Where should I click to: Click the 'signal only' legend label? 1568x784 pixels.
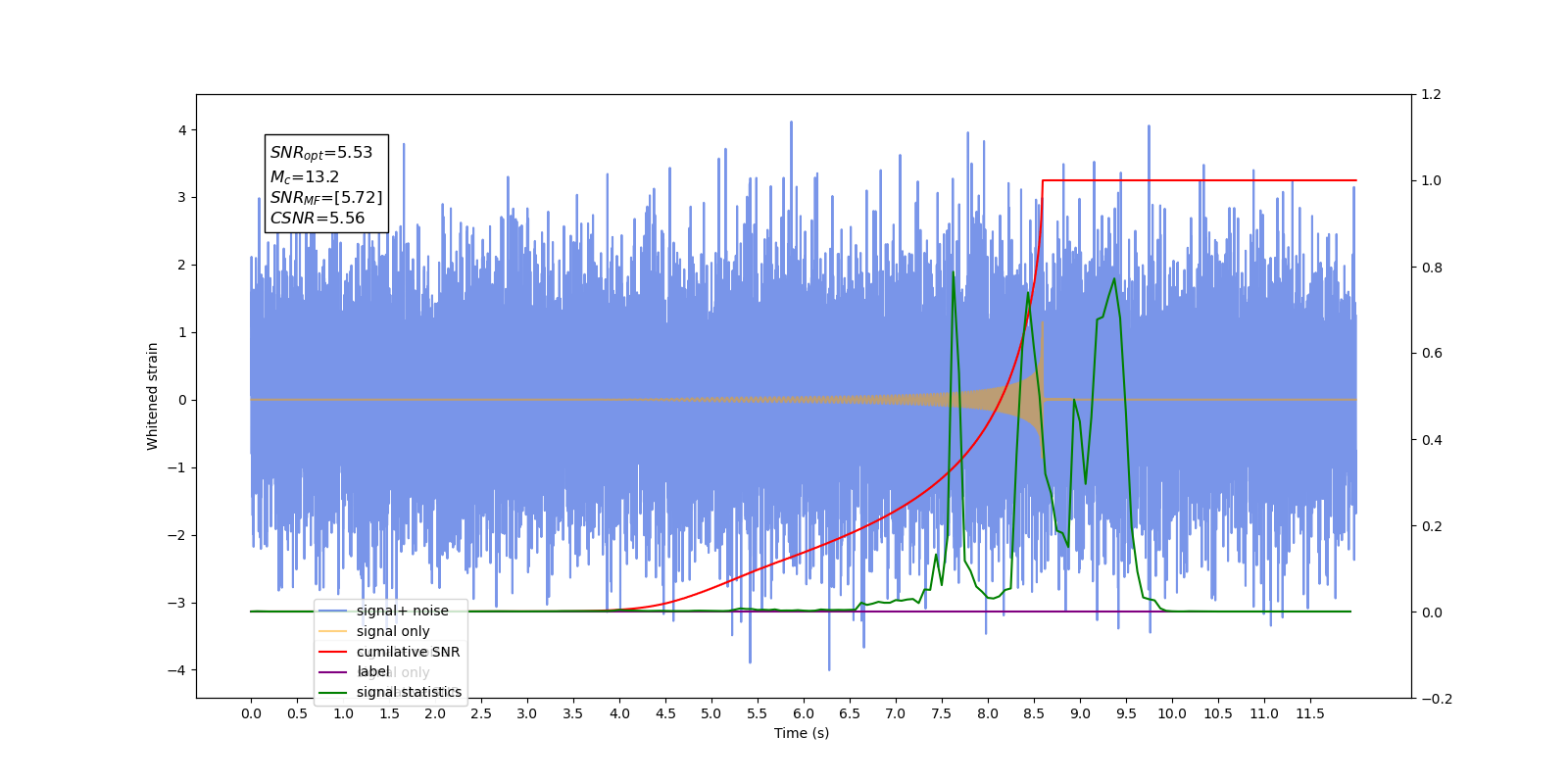point(393,631)
